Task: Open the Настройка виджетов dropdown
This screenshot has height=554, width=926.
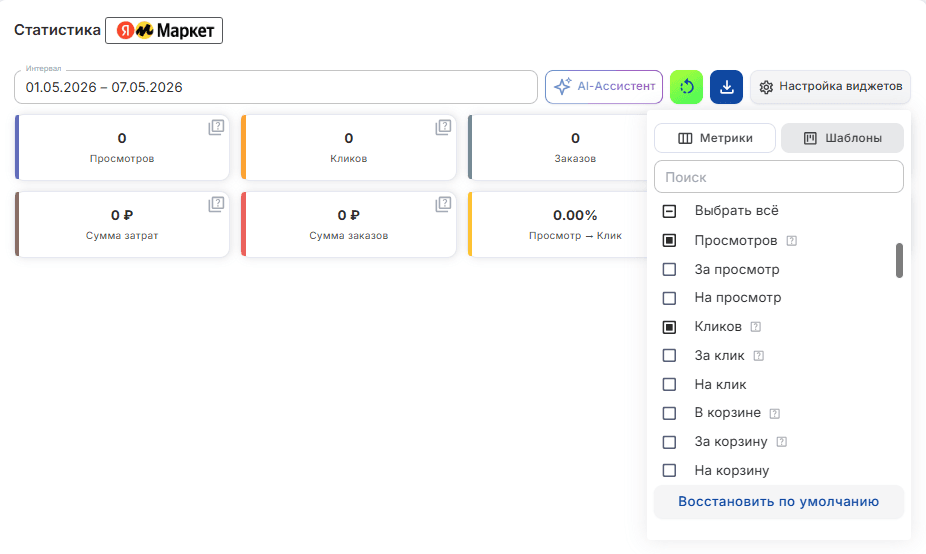Action: (830, 87)
